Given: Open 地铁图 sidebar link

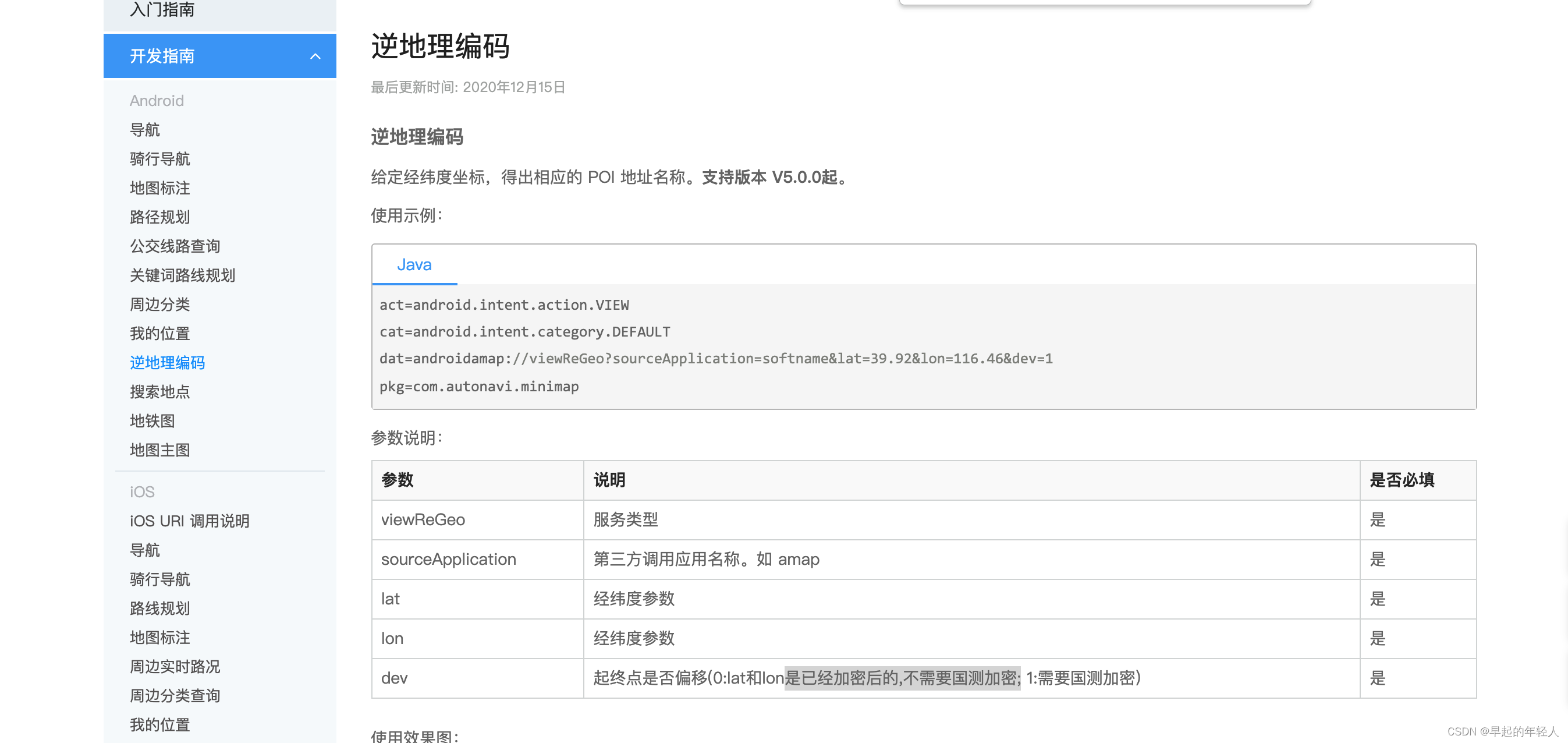Looking at the screenshot, I should 152,421.
